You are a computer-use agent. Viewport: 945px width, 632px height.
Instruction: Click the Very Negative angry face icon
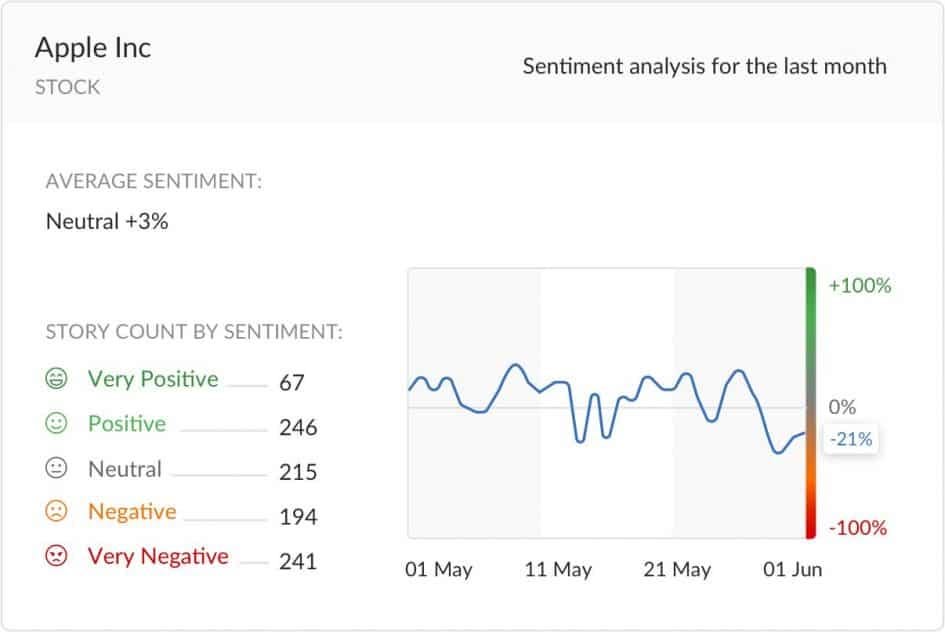tap(56, 555)
